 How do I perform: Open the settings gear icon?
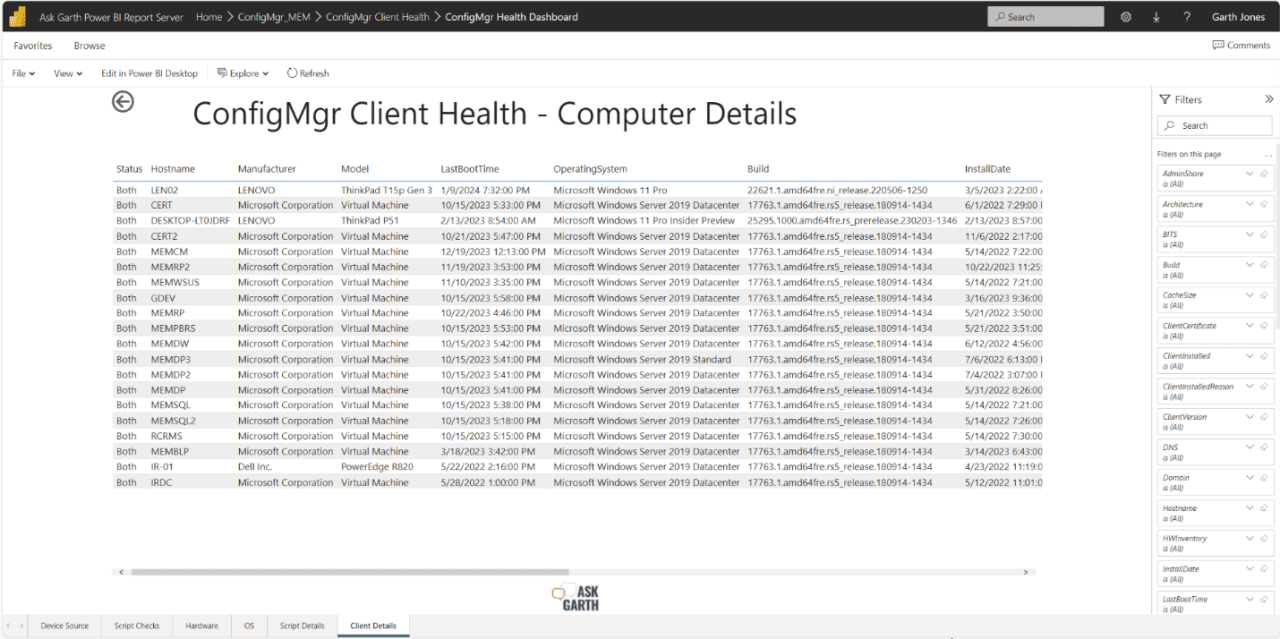pyautogui.click(x=1126, y=17)
